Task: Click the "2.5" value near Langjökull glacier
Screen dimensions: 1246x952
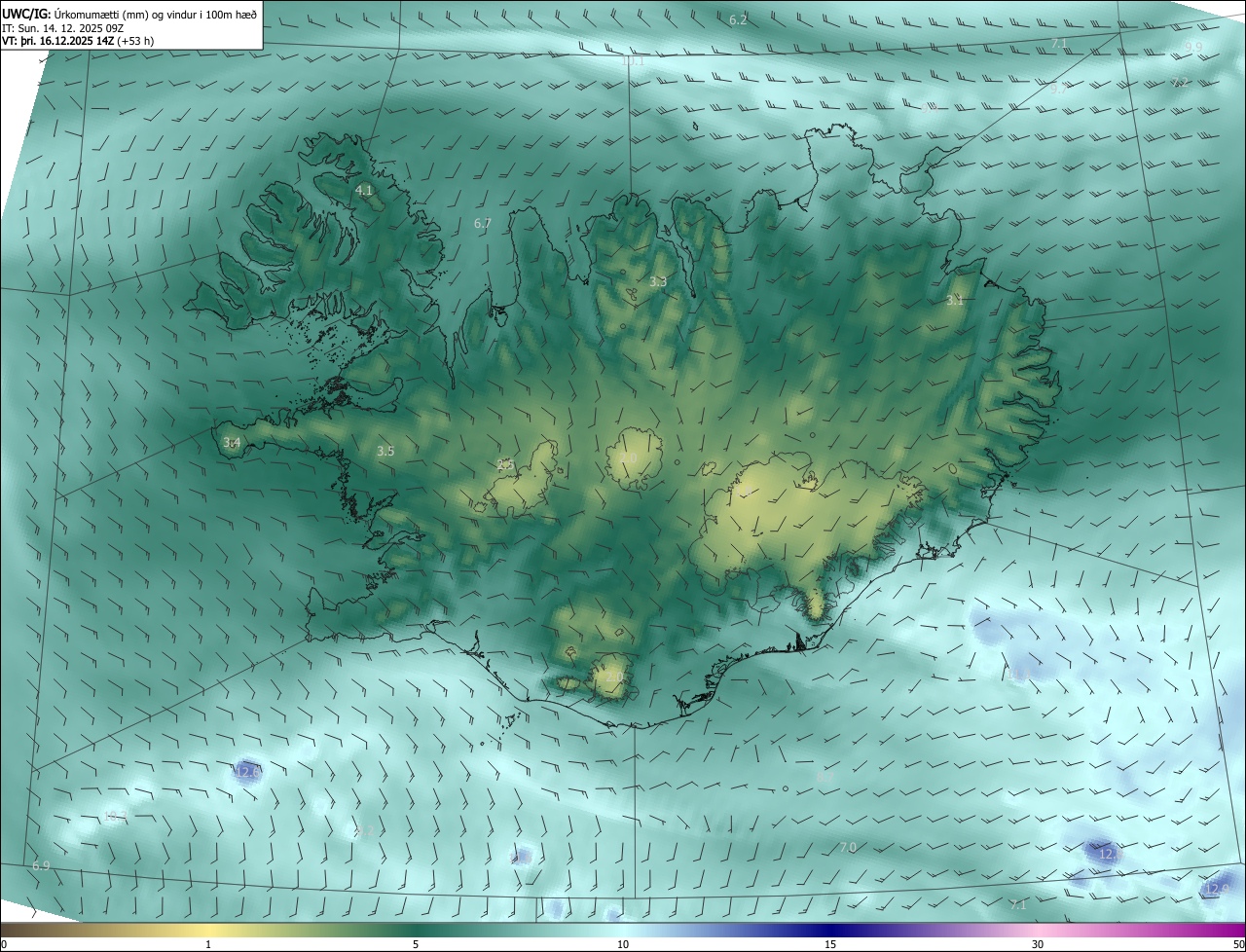Action: click(x=504, y=465)
